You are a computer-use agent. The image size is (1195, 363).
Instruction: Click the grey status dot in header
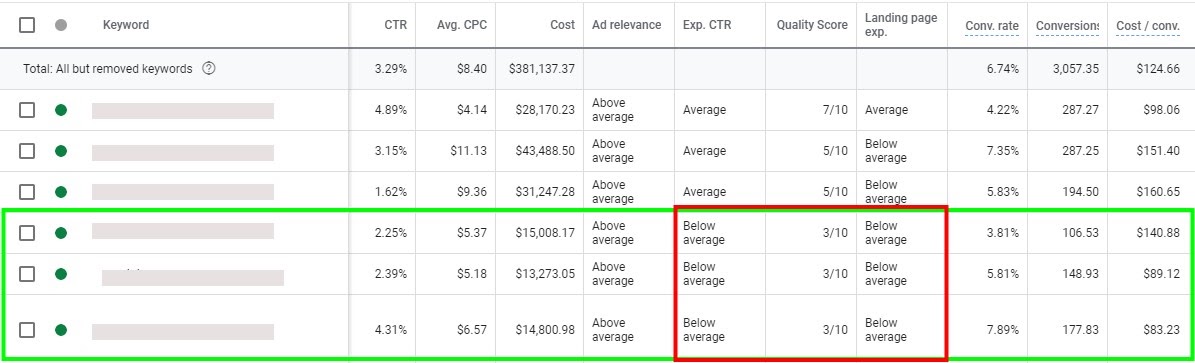[61, 25]
